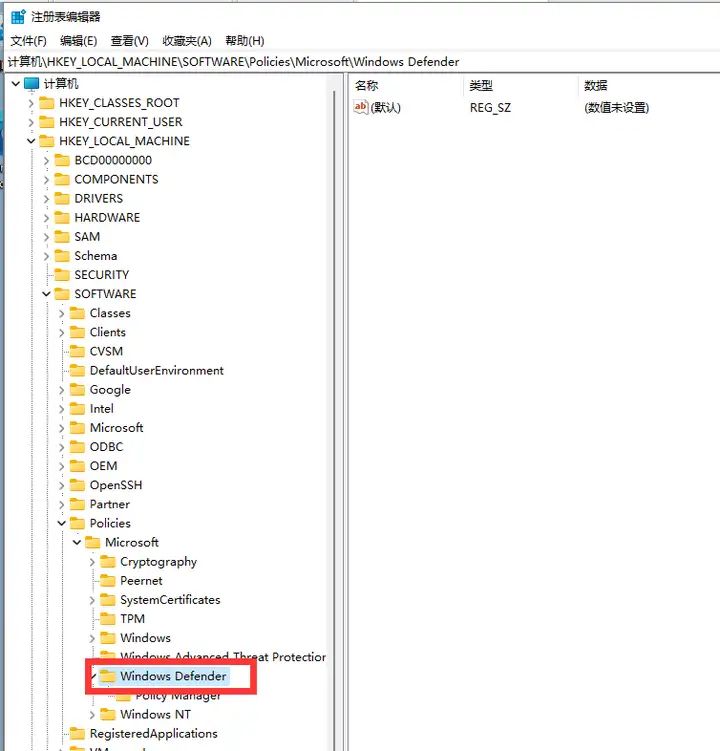This screenshot has height=751, width=720.
Task: Click the CVSM folder icon
Action: pos(77,352)
